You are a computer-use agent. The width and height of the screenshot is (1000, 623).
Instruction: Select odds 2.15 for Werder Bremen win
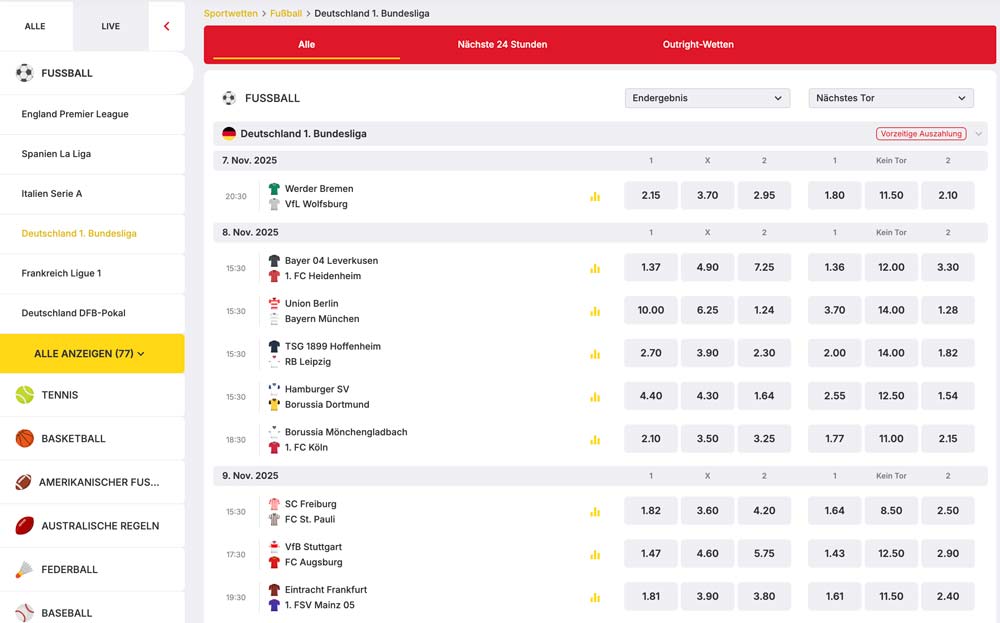coord(650,196)
